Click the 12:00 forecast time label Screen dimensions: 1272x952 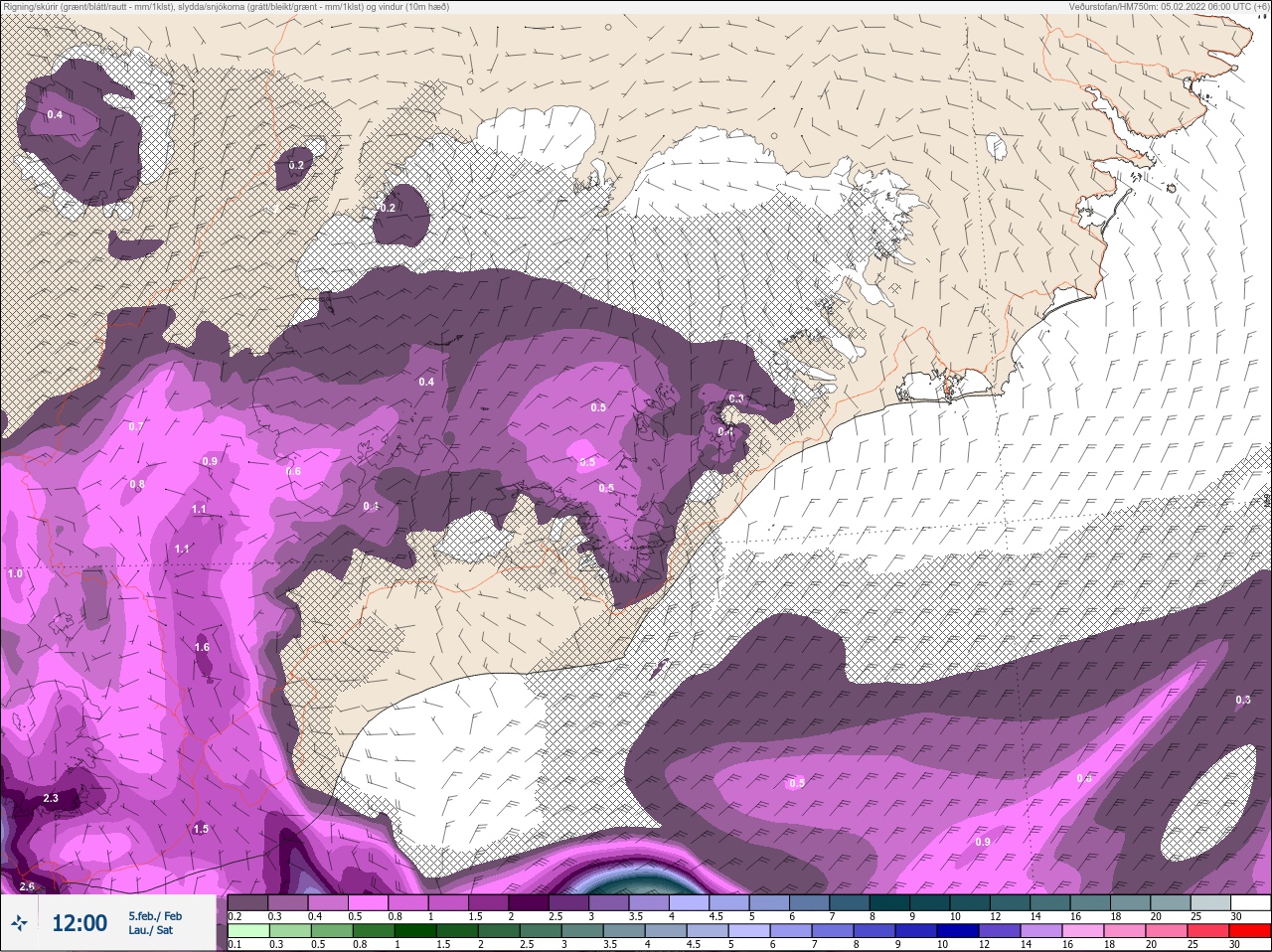point(79,923)
